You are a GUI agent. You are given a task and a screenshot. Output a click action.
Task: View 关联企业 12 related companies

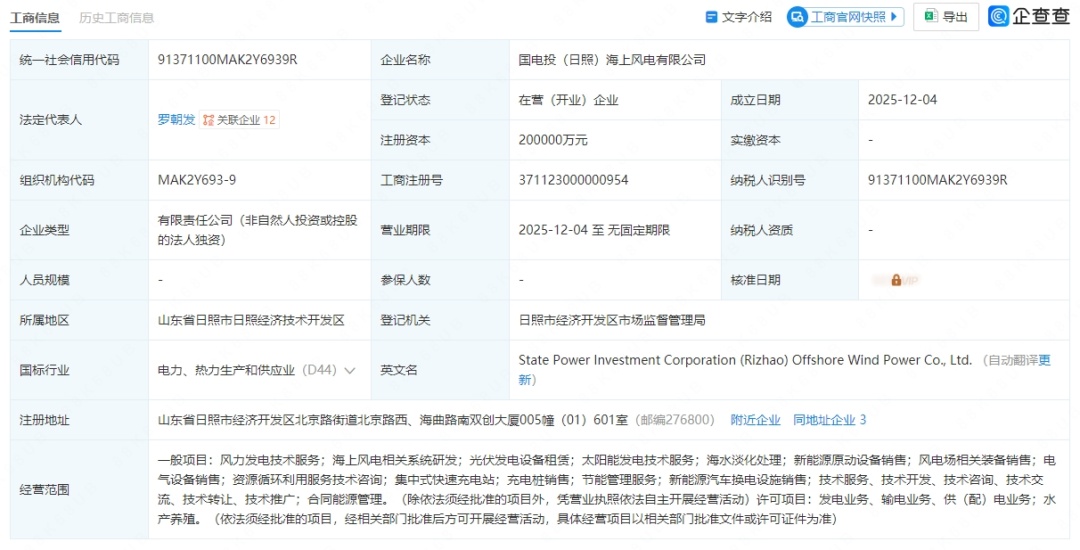point(239,120)
